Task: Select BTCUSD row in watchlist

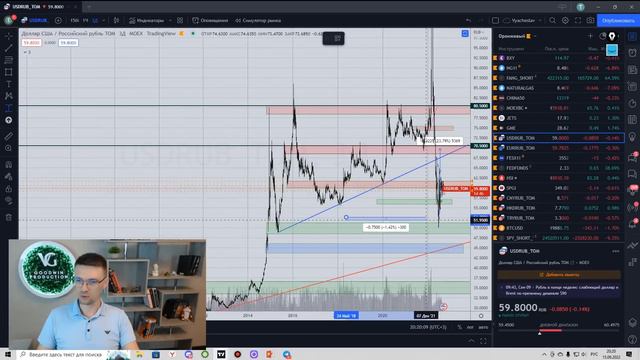Action: (x=559, y=228)
